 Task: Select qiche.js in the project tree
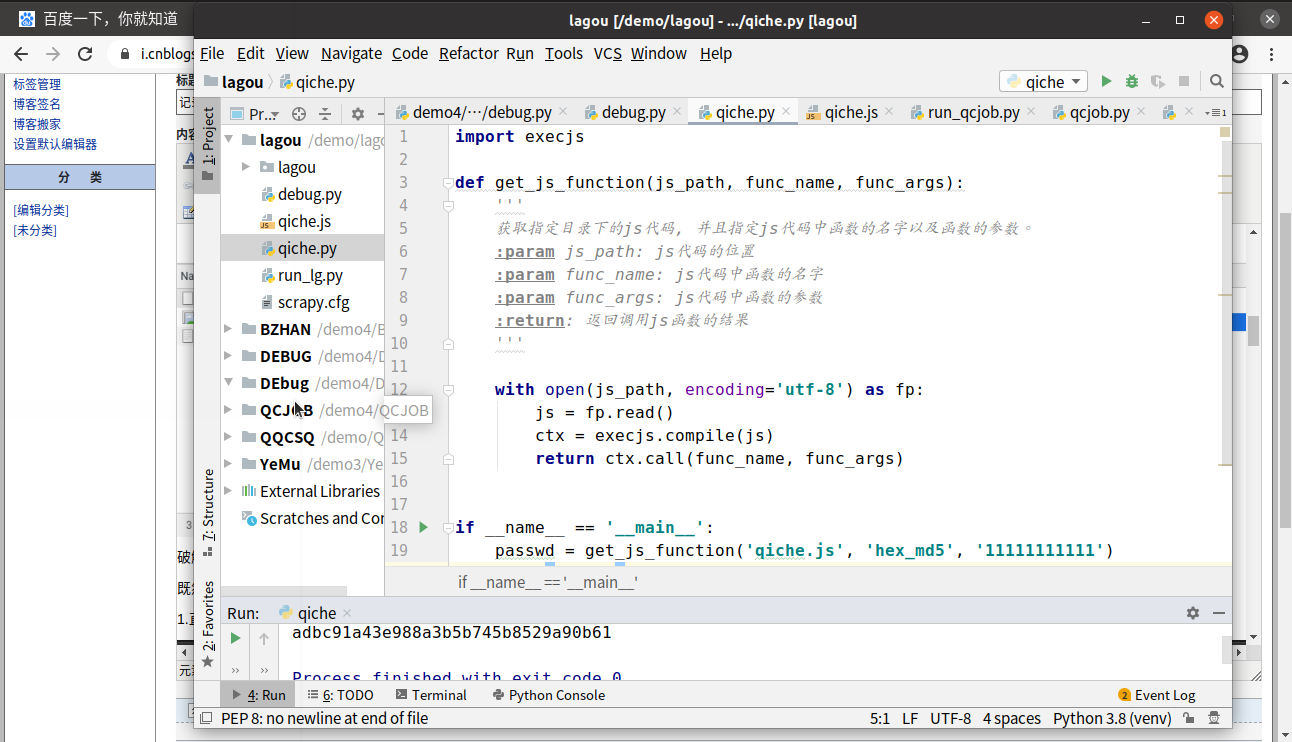point(302,221)
